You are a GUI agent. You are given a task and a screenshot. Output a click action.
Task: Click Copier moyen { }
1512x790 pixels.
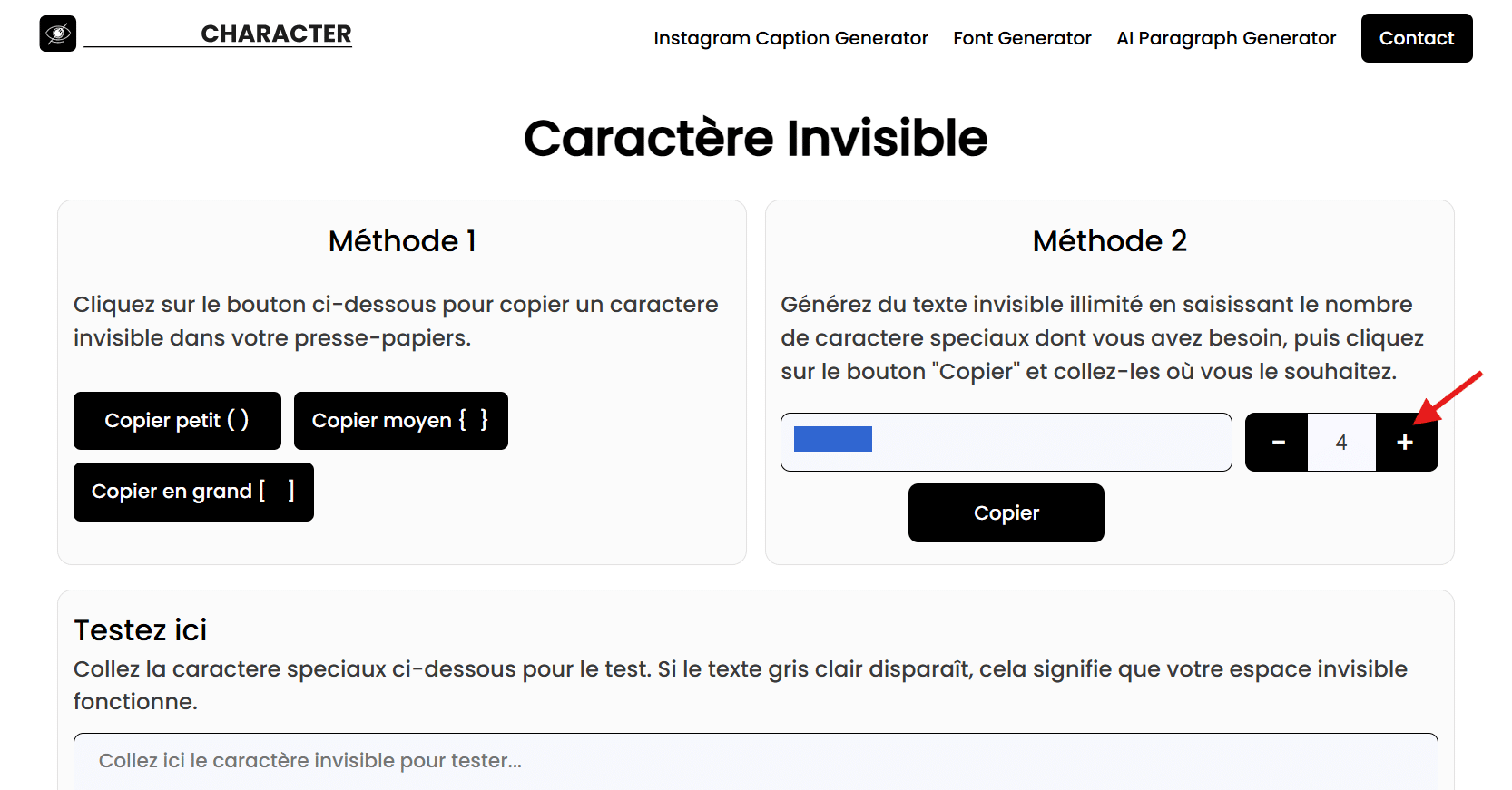click(x=400, y=420)
